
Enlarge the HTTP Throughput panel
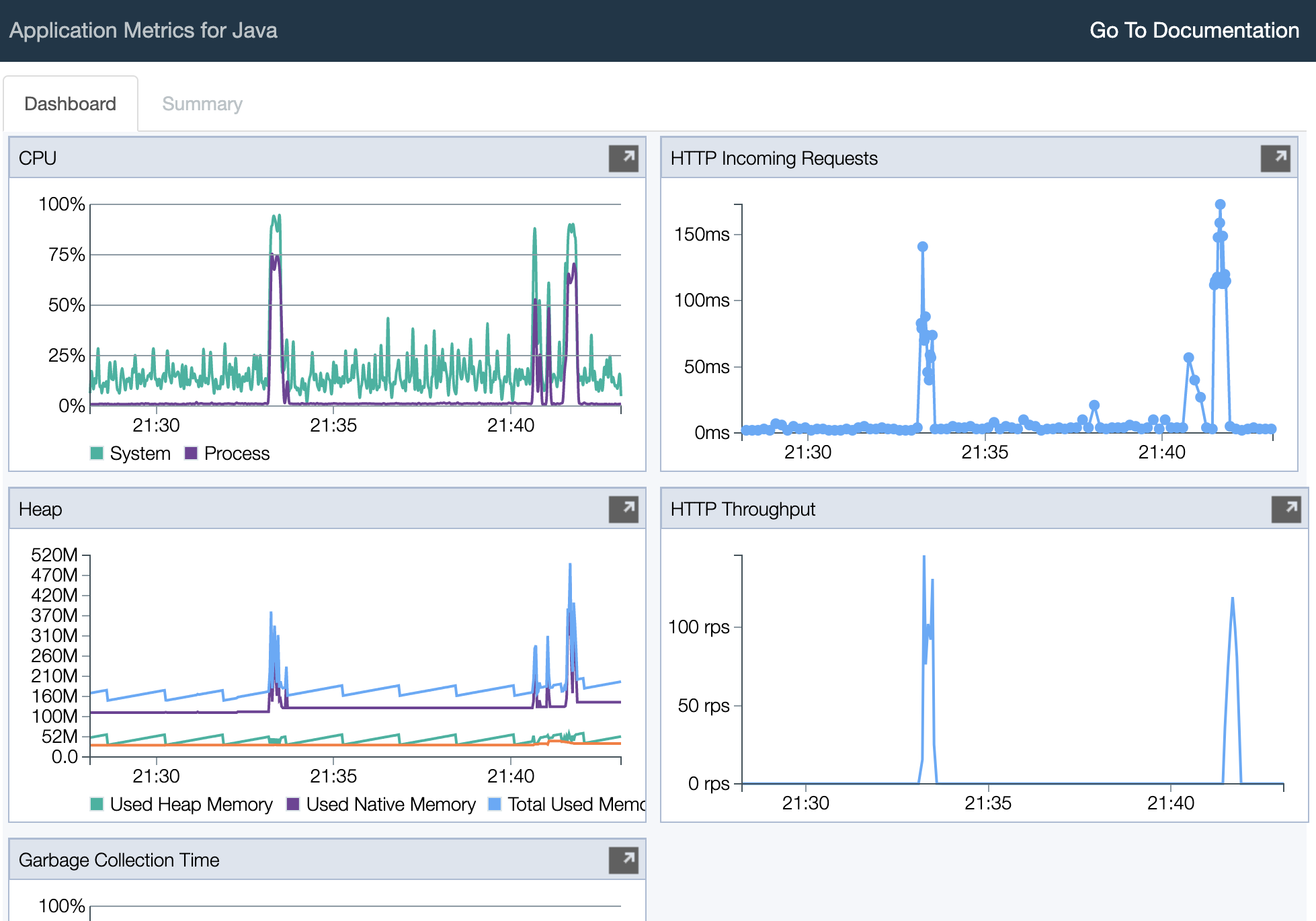point(1286,509)
